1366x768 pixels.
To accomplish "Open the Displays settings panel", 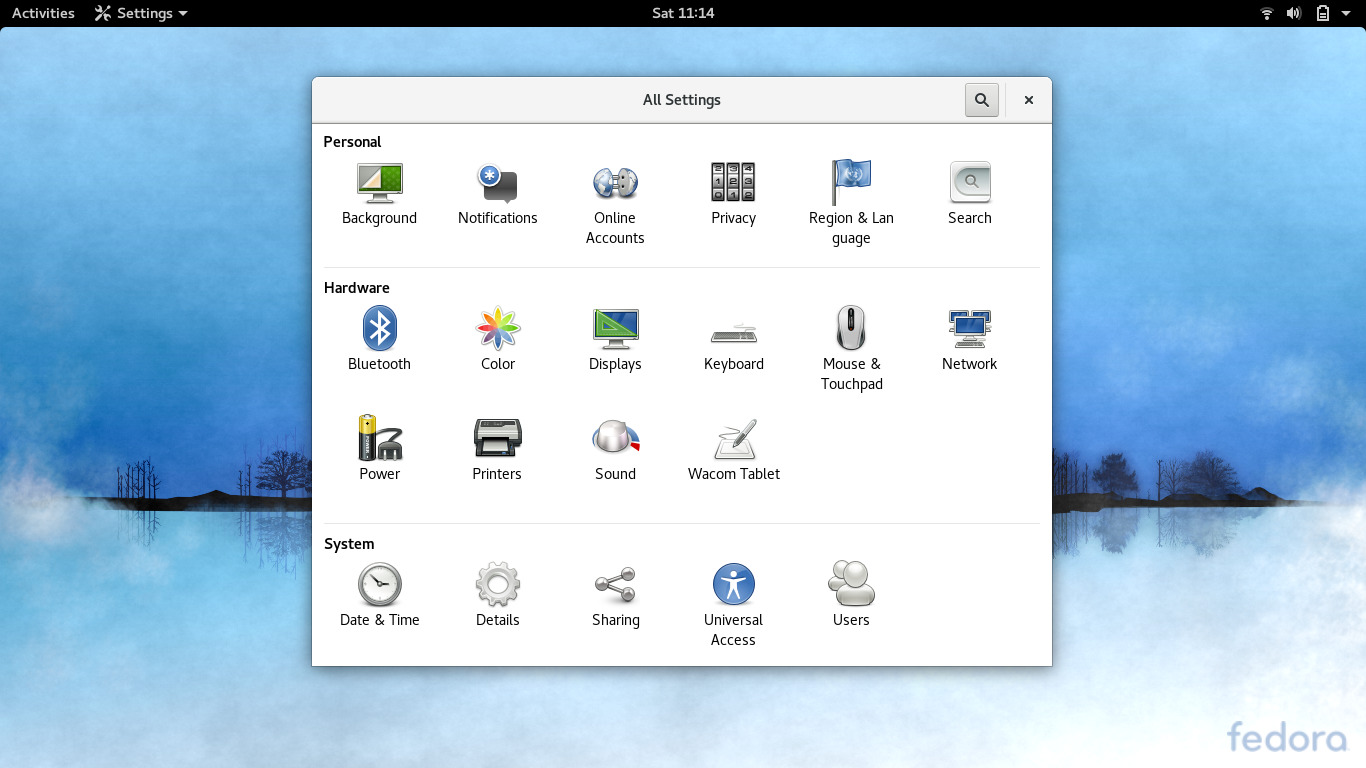I will 615,340.
